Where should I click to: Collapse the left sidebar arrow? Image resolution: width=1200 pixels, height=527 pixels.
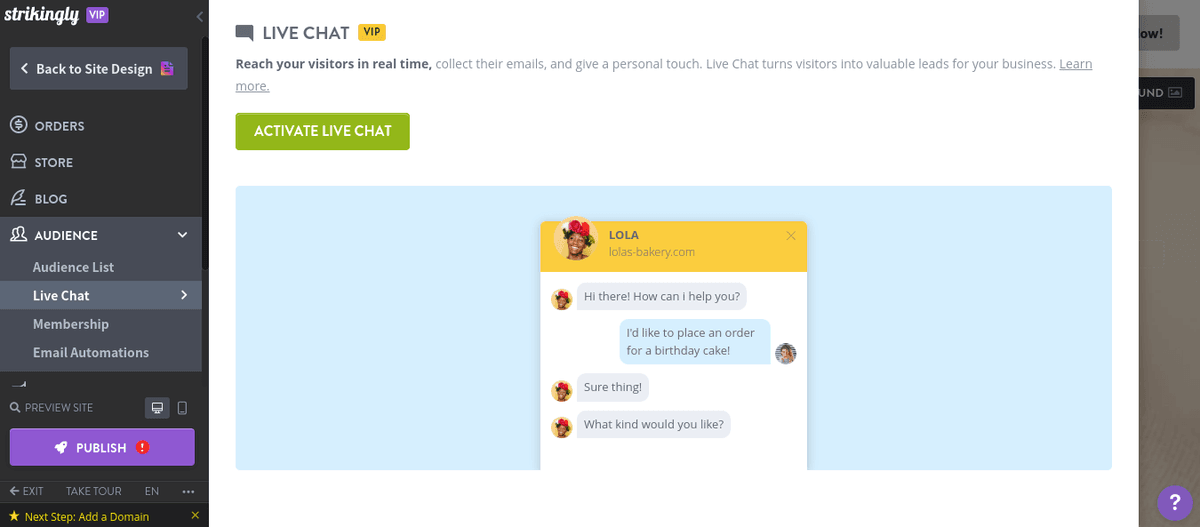pyautogui.click(x=199, y=16)
